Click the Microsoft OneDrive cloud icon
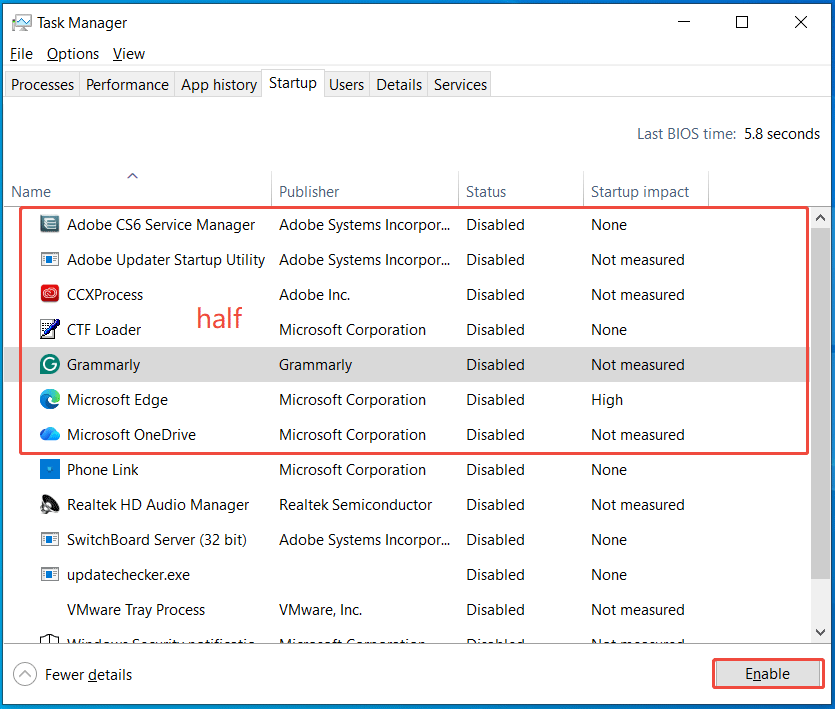This screenshot has width=835, height=709. 49,434
